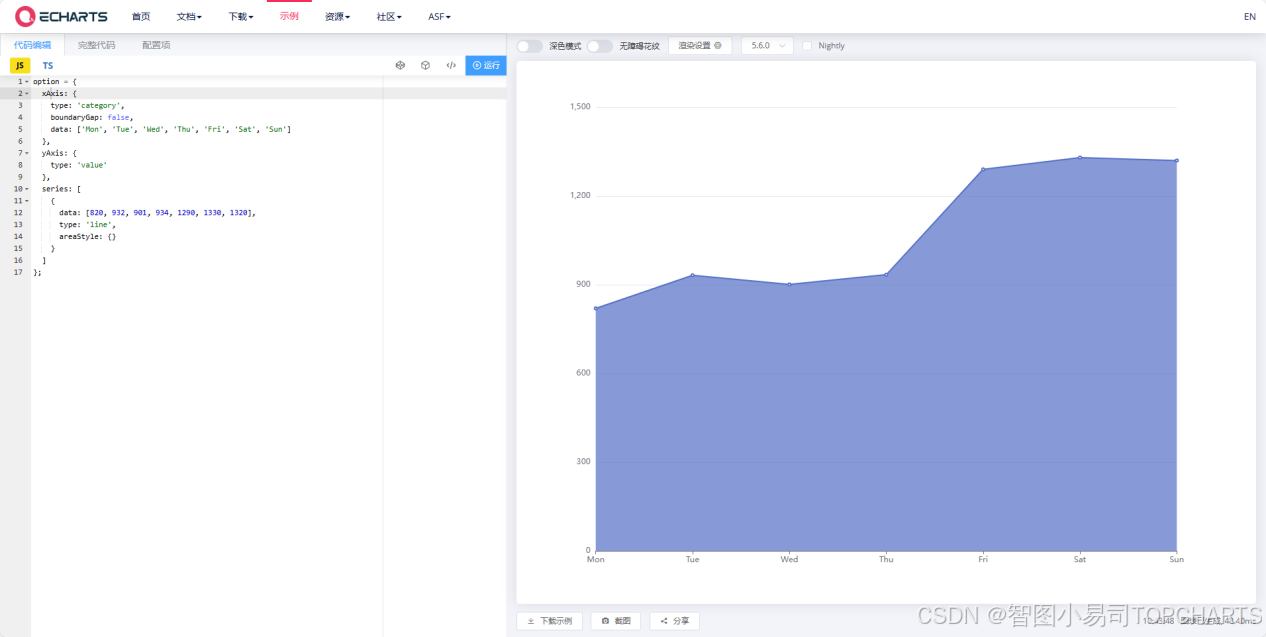
Task: Expand the ASF dropdown menu
Action: [439, 17]
